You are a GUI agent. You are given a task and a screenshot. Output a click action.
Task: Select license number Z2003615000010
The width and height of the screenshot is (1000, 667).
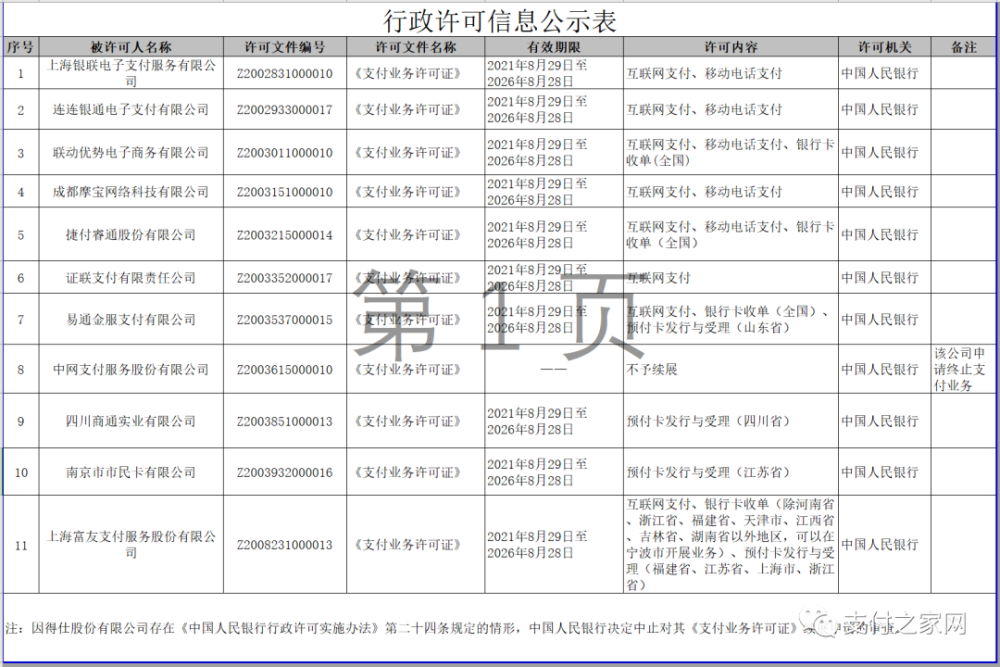point(284,370)
